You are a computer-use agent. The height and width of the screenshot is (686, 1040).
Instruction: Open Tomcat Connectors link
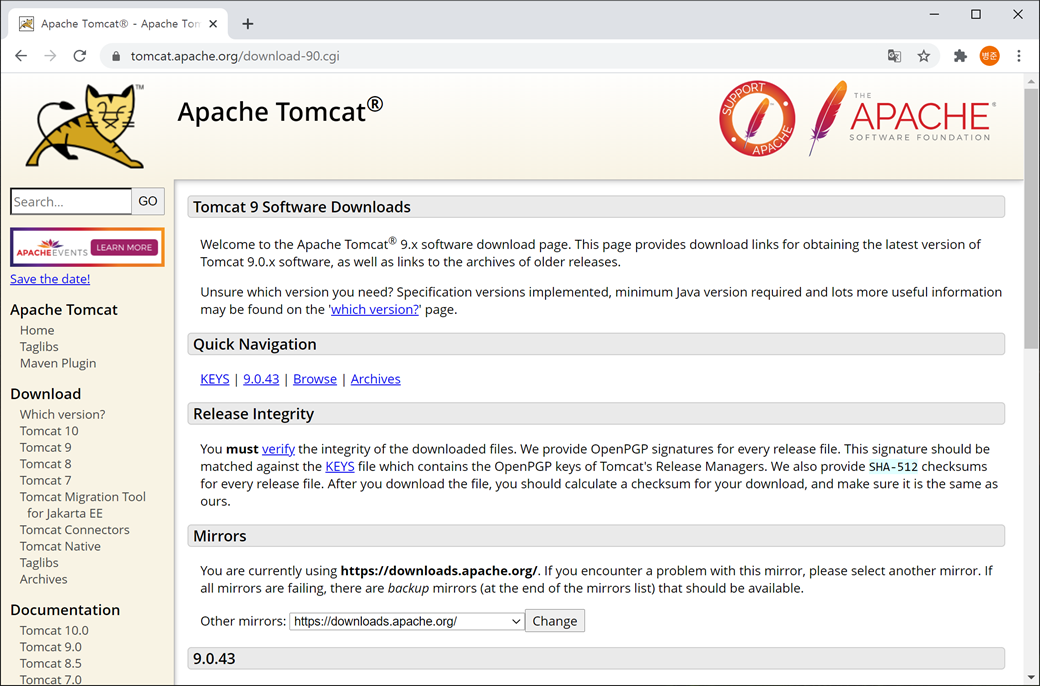pos(74,530)
